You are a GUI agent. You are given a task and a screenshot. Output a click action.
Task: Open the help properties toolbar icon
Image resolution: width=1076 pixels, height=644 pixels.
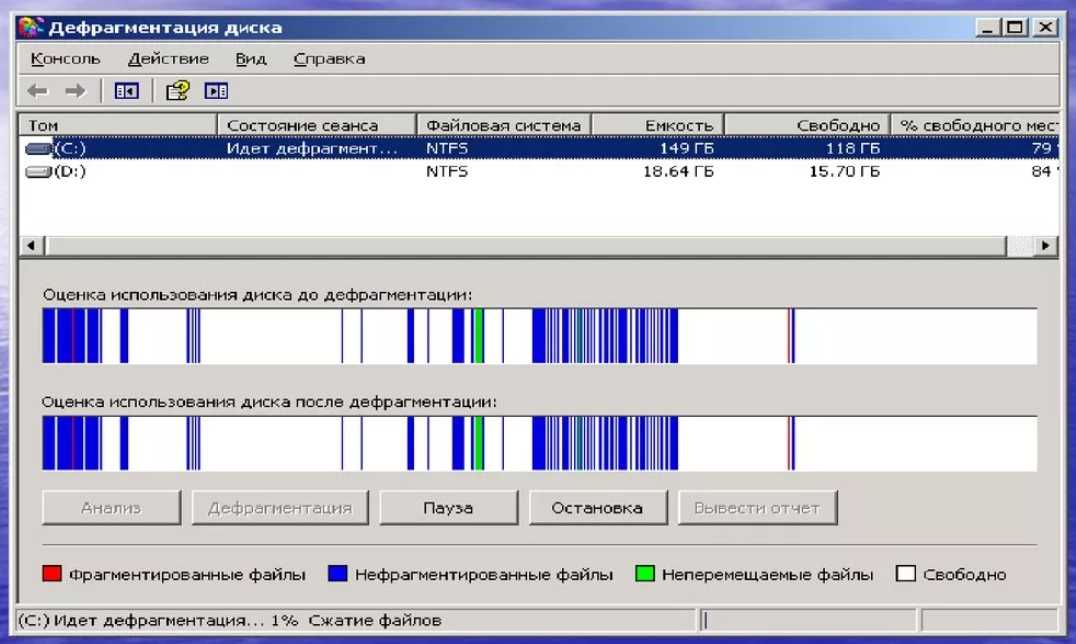(x=177, y=91)
